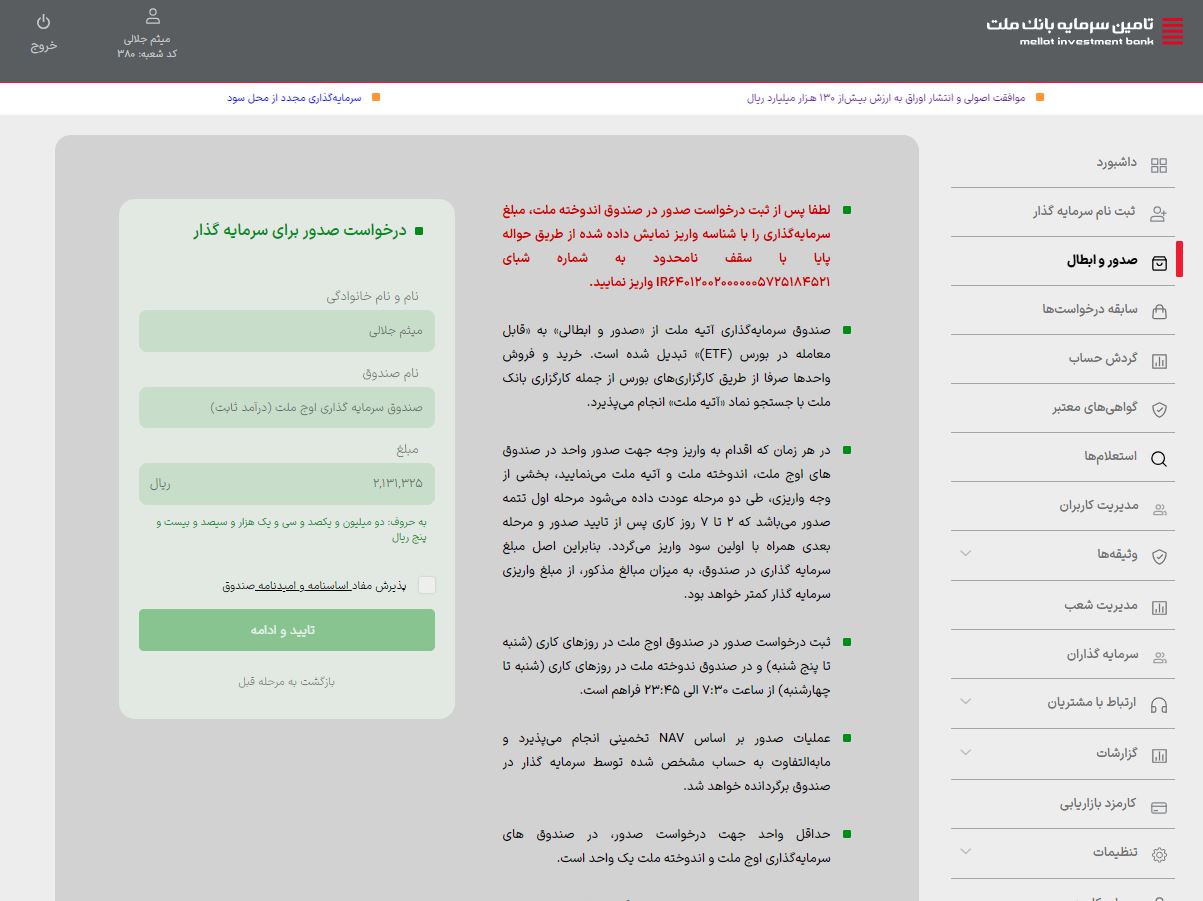Click the استعلام‌ها search icon
This screenshot has width=1203, height=901.
pyautogui.click(x=1159, y=459)
